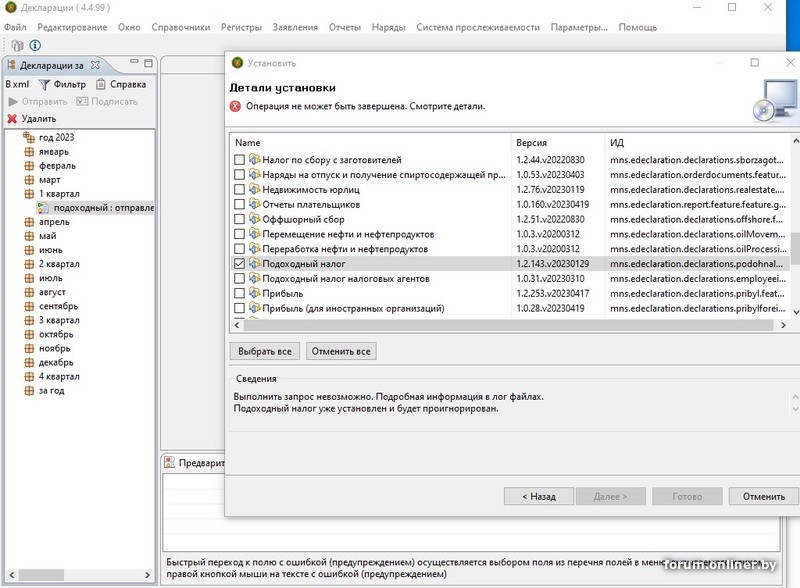Click the Справка clipboard icon
The image size is (800, 588).
100,85
